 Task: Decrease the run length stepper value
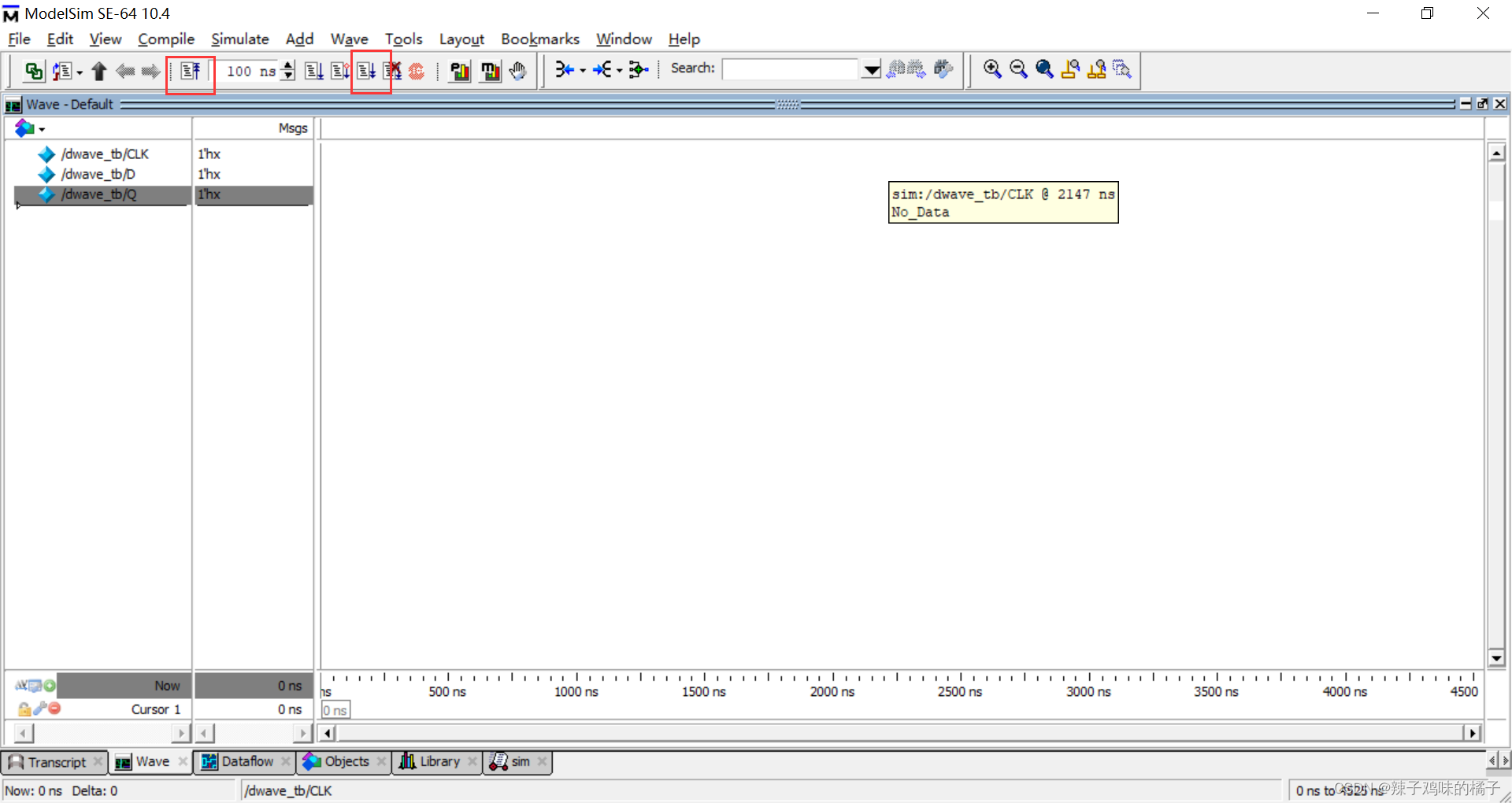pos(288,76)
